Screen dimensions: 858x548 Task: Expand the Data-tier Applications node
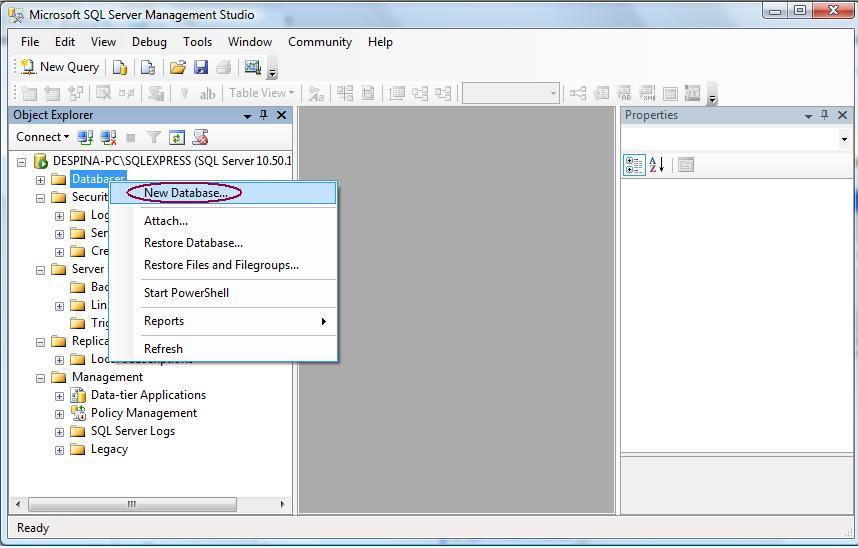point(59,396)
